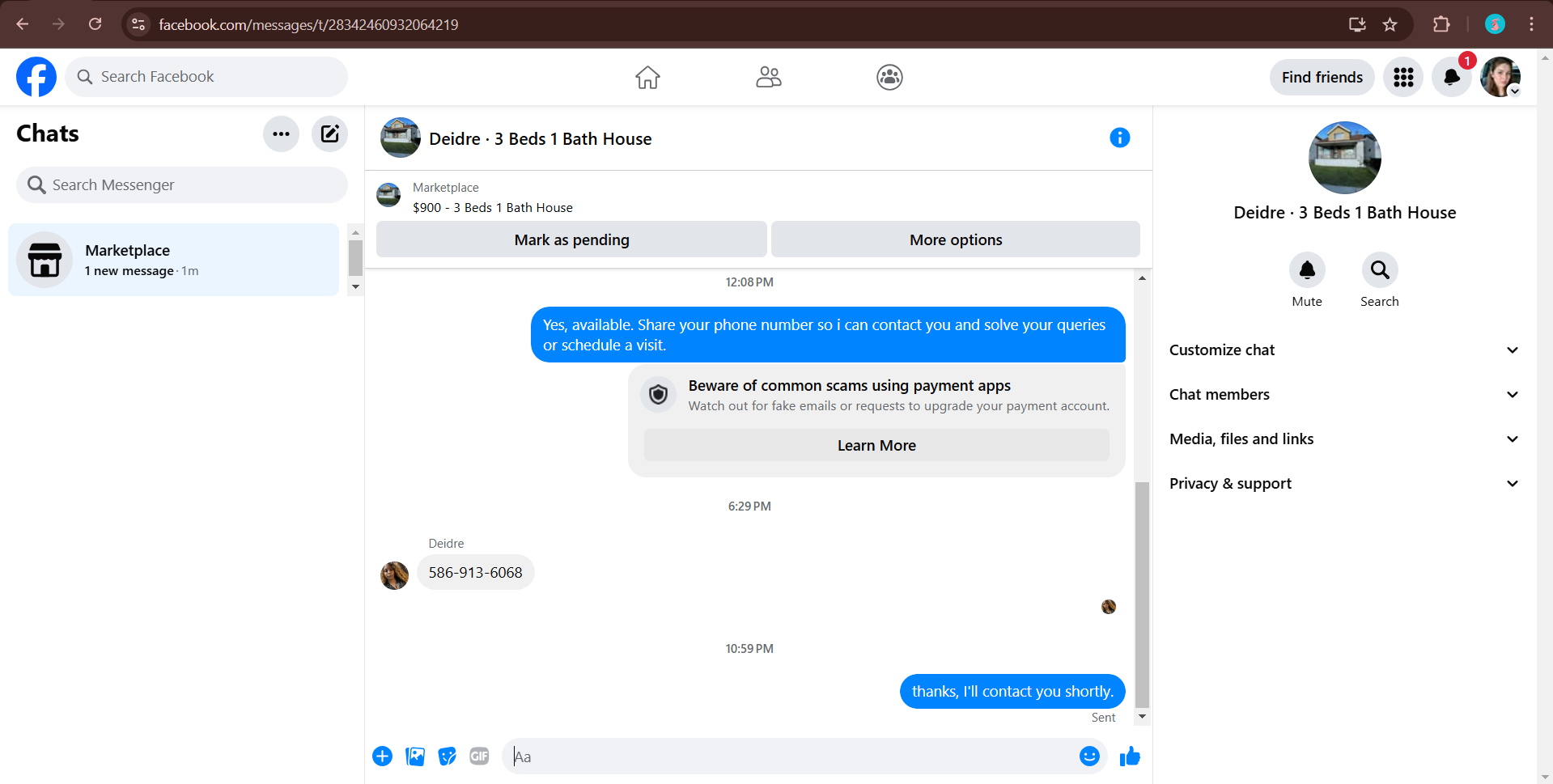
Task: Open the Groups icon in top navigation
Action: (889, 77)
